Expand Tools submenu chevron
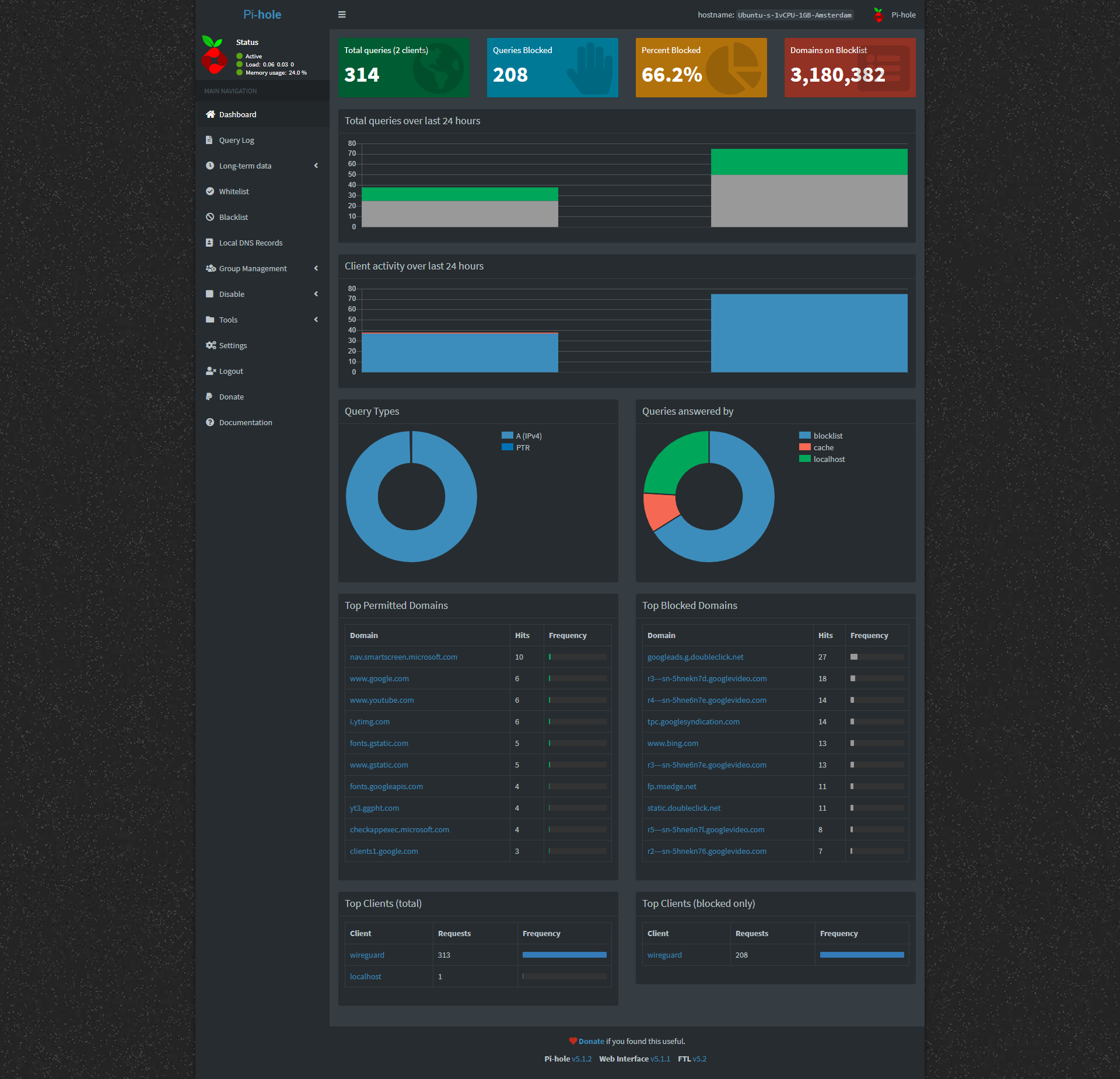Screen dimensions: 1120x1079 pos(316,320)
